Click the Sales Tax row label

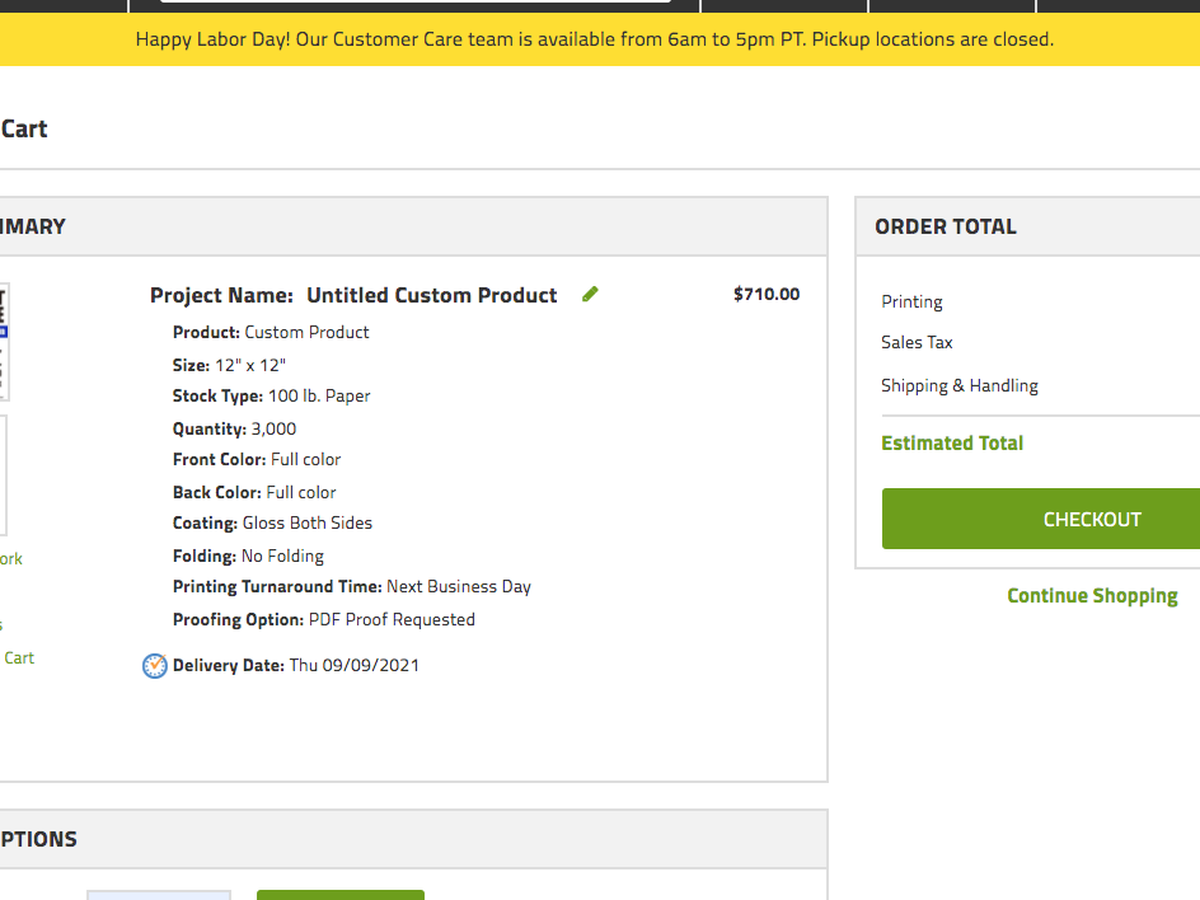click(916, 342)
